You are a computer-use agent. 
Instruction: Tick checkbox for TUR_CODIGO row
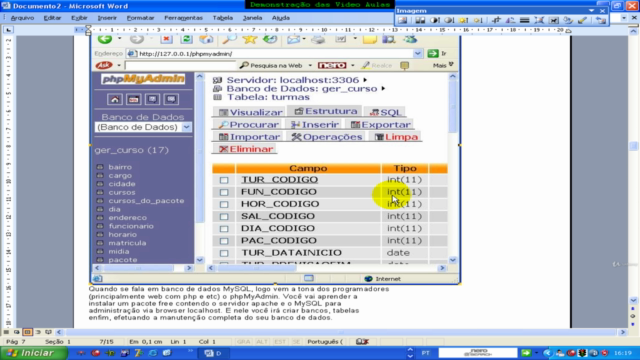click(x=224, y=180)
